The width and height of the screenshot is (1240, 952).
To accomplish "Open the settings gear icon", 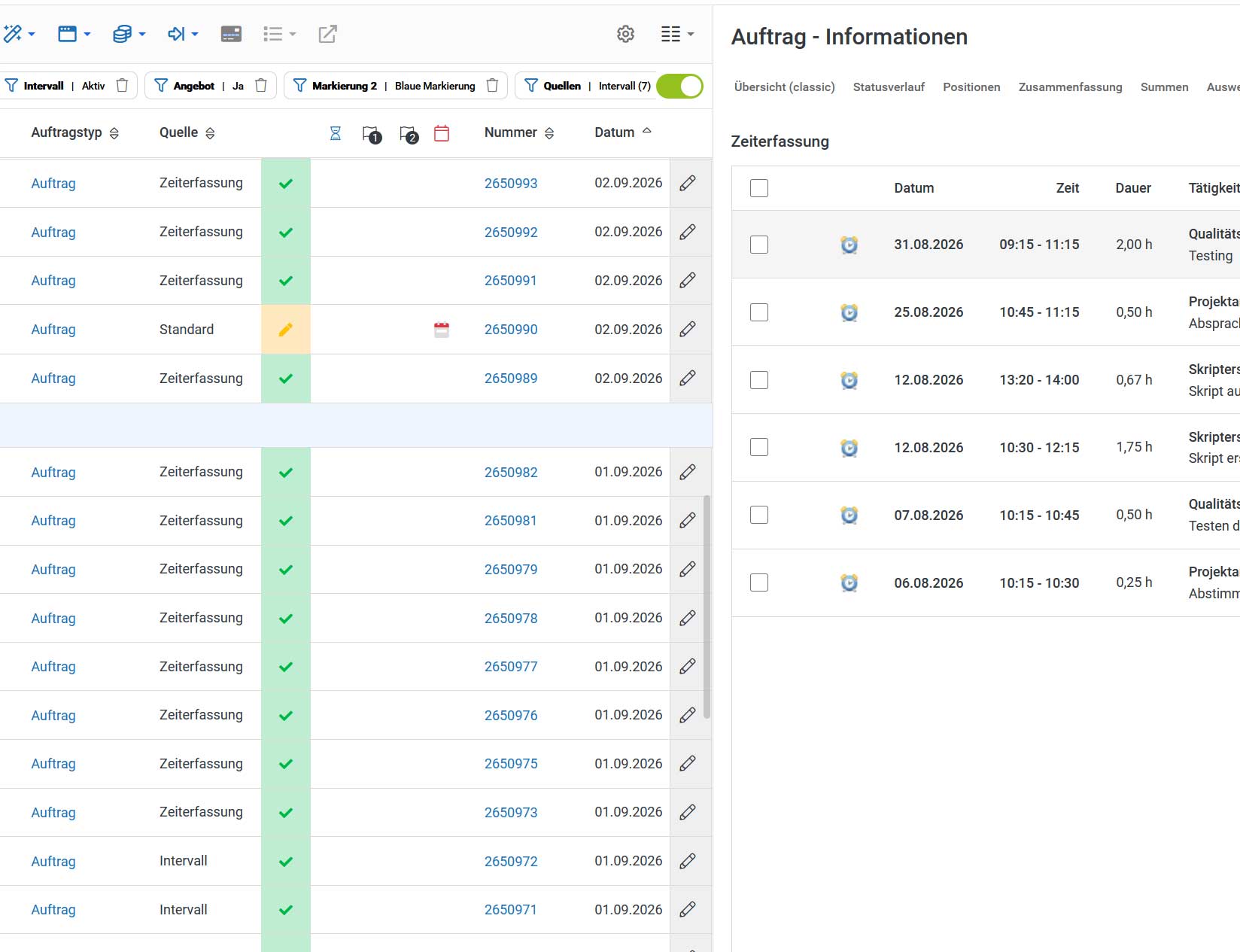I will coord(625,34).
